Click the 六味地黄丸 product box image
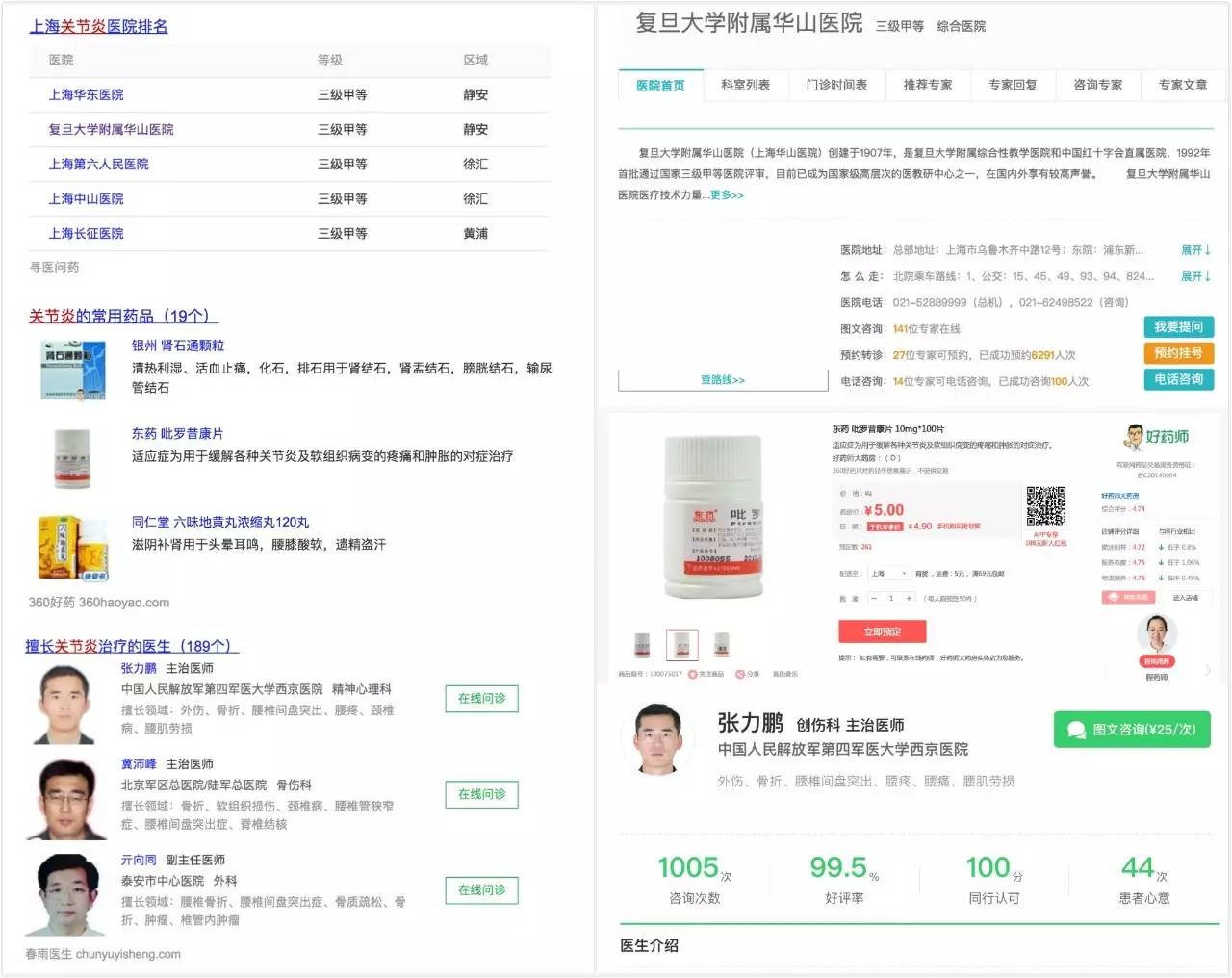 (x=72, y=548)
